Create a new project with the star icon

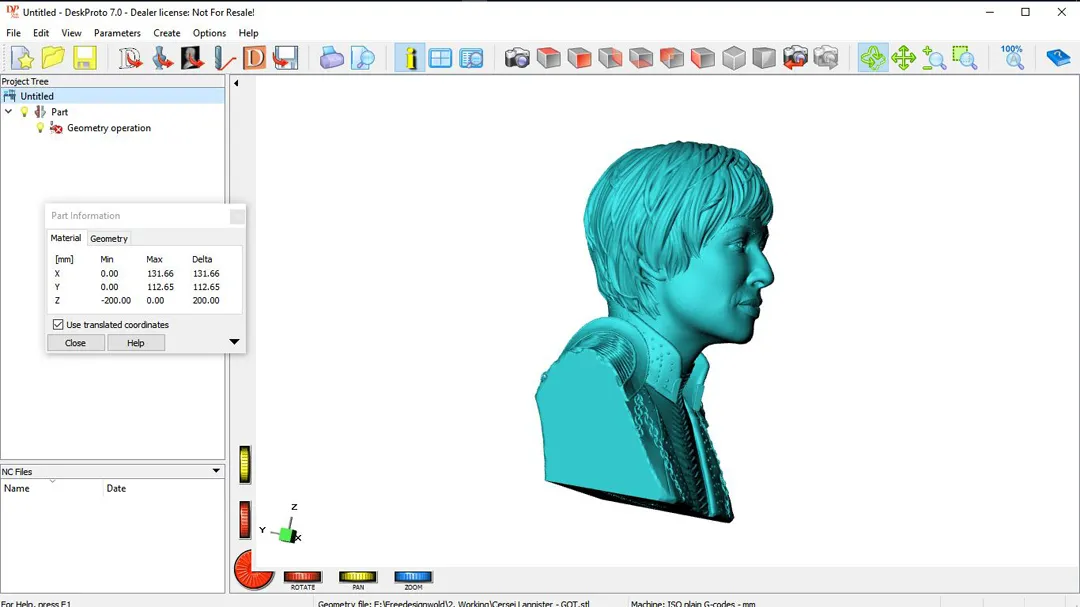[x=22, y=58]
